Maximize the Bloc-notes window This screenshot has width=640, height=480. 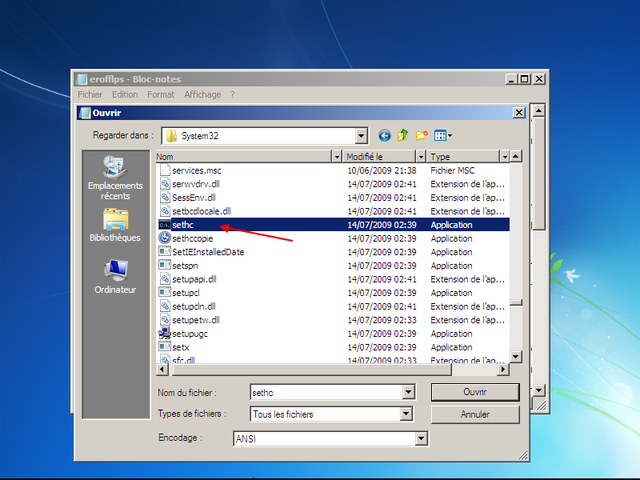tap(525, 79)
